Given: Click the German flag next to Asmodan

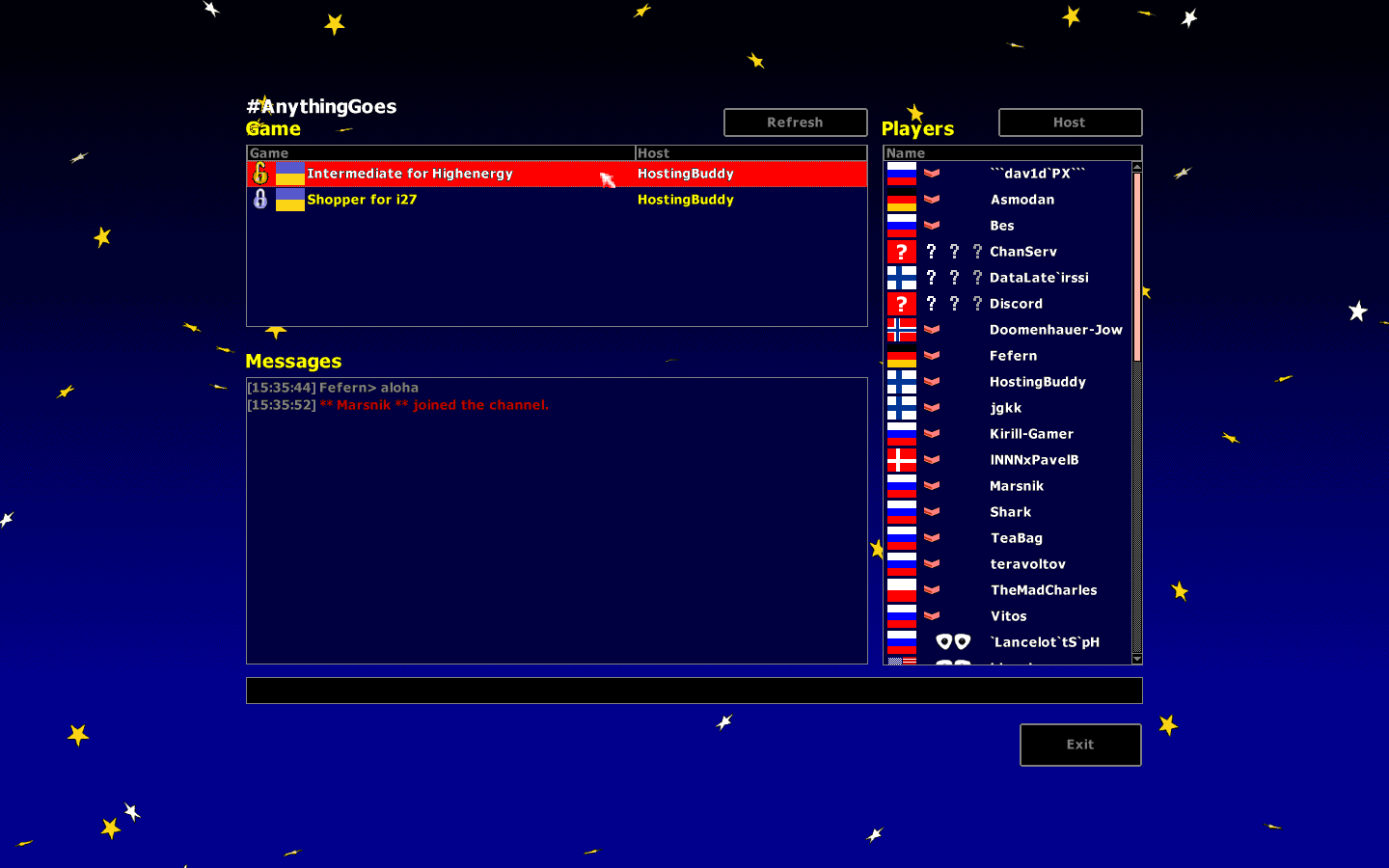Looking at the screenshot, I should click(902, 200).
